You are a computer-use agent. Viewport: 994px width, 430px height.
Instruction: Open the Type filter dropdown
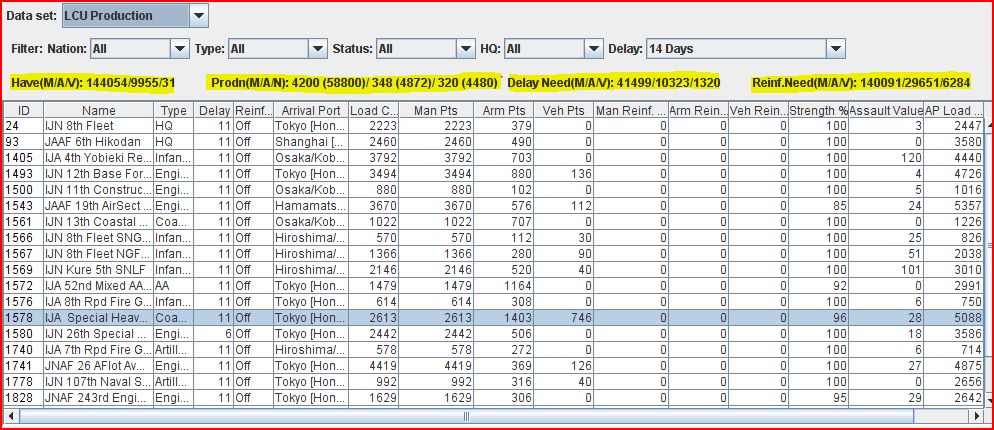(317, 48)
